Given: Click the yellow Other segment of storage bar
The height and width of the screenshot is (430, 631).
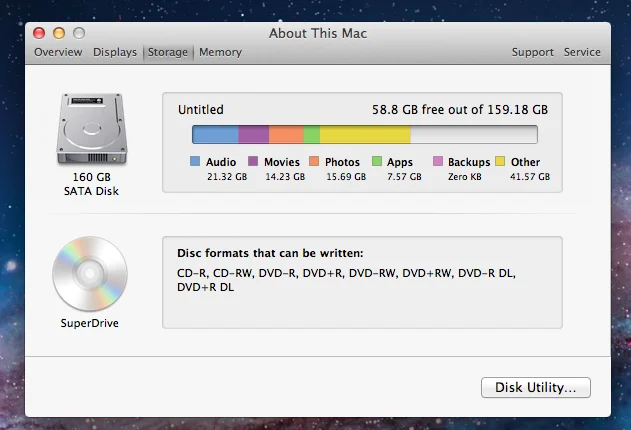Looking at the screenshot, I should [365, 134].
